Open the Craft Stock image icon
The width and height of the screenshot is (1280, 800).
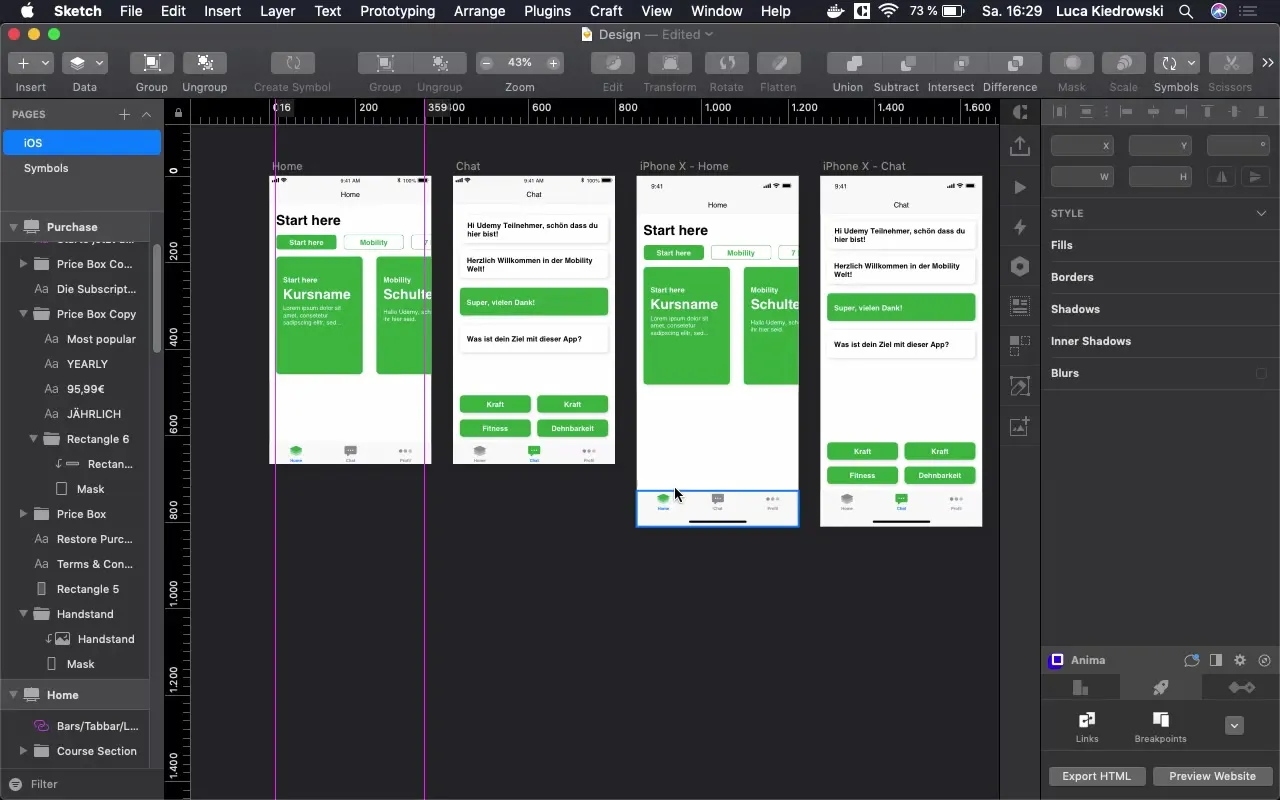click(1020, 426)
